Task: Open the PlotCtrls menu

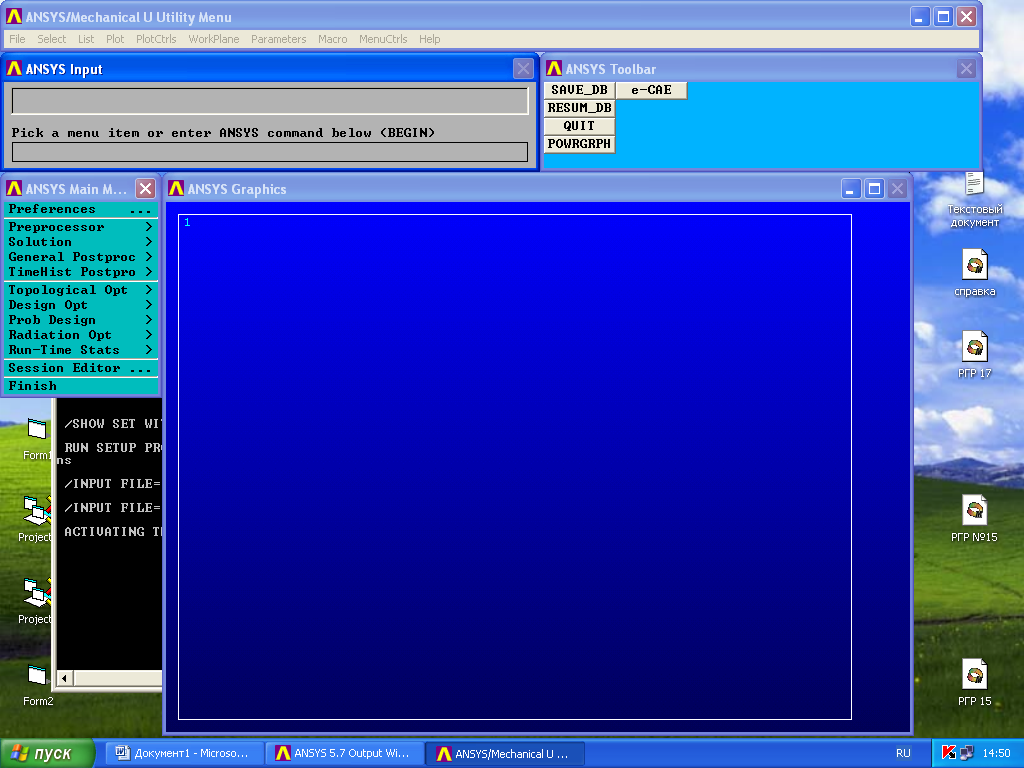Action: pos(156,39)
